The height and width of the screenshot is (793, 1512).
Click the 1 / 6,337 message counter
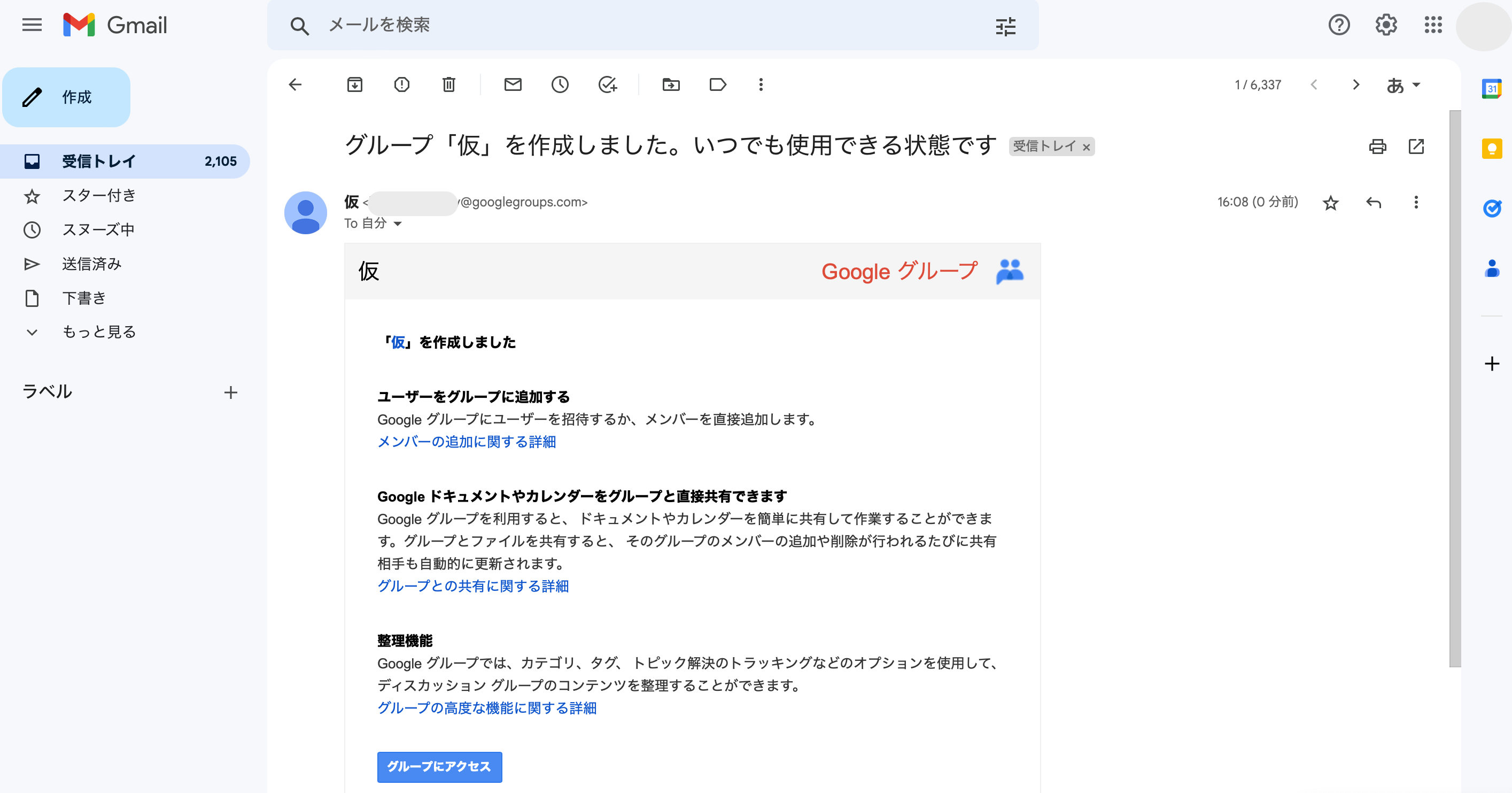coord(1258,85)
